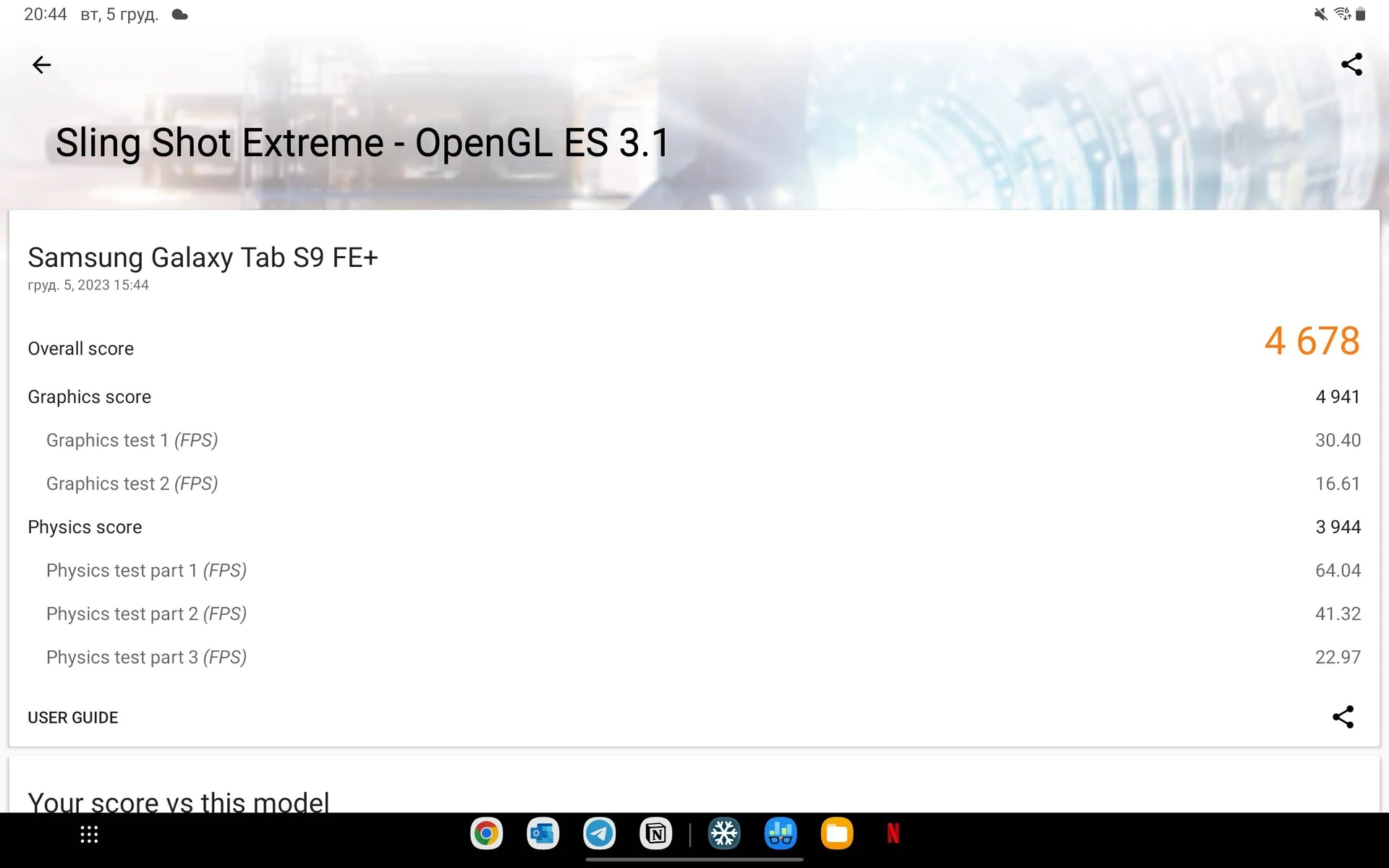Image resolution: width=1389 pixels, height=868 pixels.
Task: Open Telegram from the taskbar
Action: pos(599,834)
